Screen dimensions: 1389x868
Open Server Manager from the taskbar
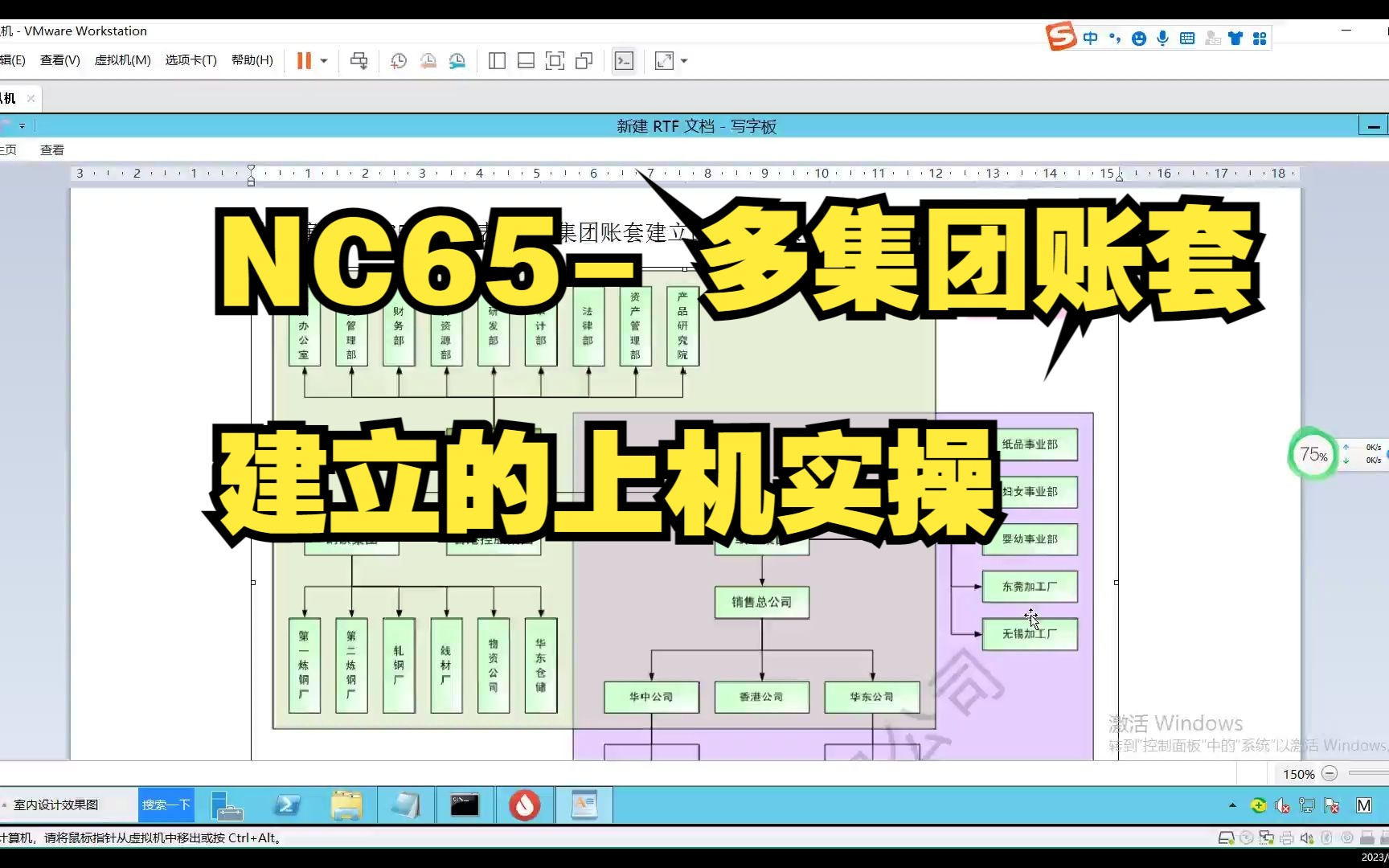(x=227, y=805)
